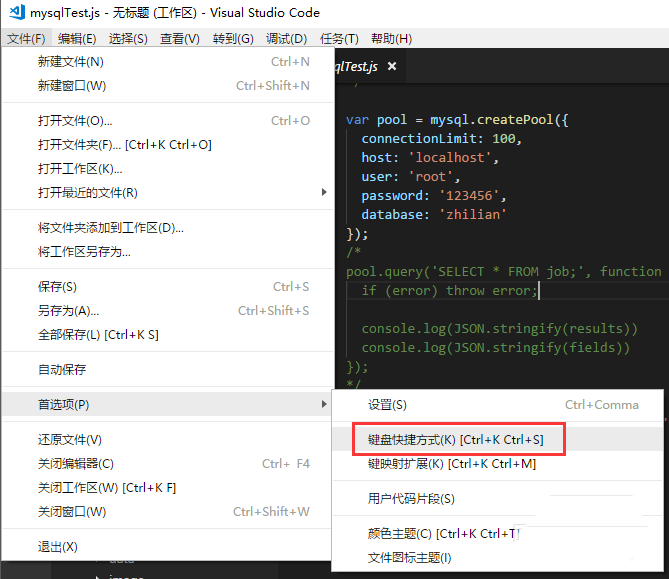669x579 pixels.
Task: Click the VS Code logo icon in title bar
Action: coord(17,12)
